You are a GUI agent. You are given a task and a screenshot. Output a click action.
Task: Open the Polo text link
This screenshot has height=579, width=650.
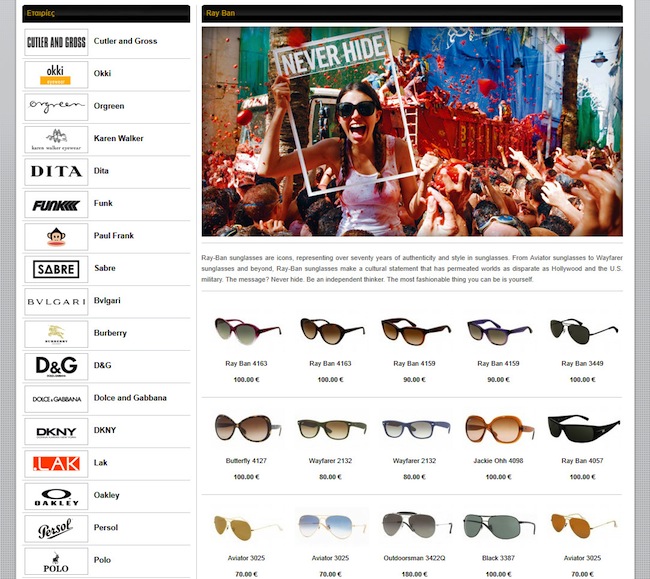(102, 560)
